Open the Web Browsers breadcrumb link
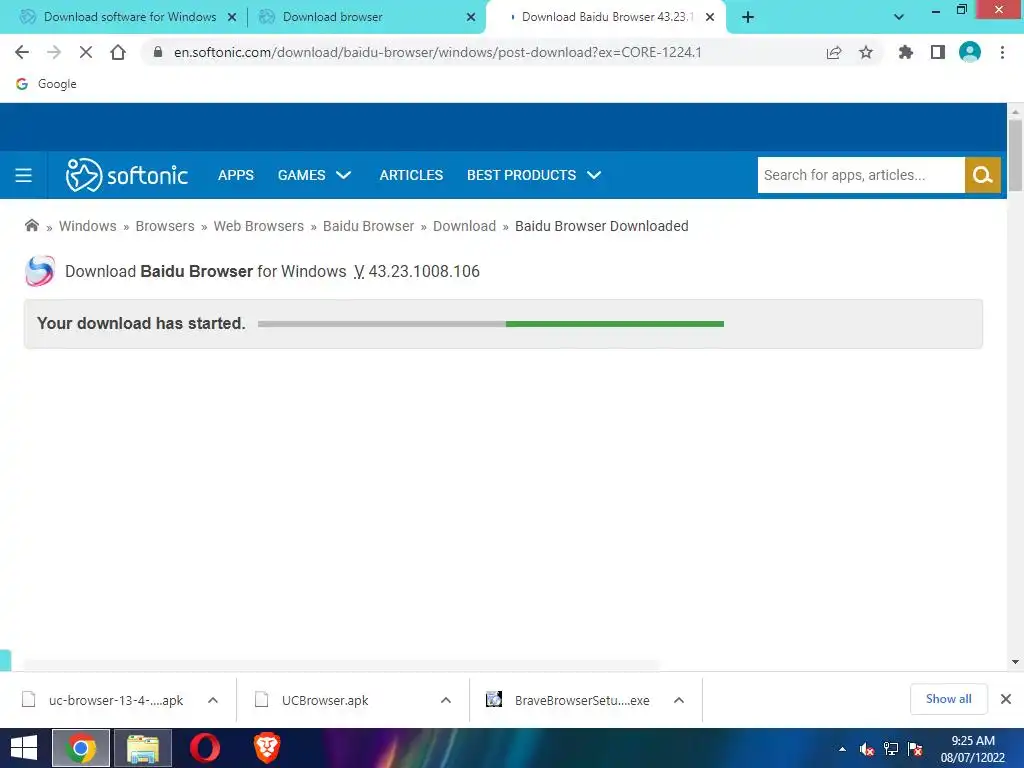This screenshot has height=768, width=1024. pyautogui.click(x=259, y=226)
